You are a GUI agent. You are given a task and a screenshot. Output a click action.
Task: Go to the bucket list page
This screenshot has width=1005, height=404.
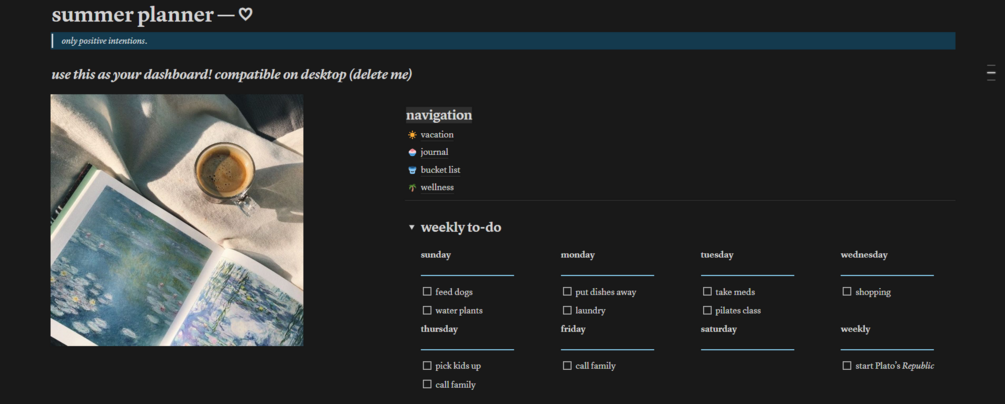[x=440, y=170]
